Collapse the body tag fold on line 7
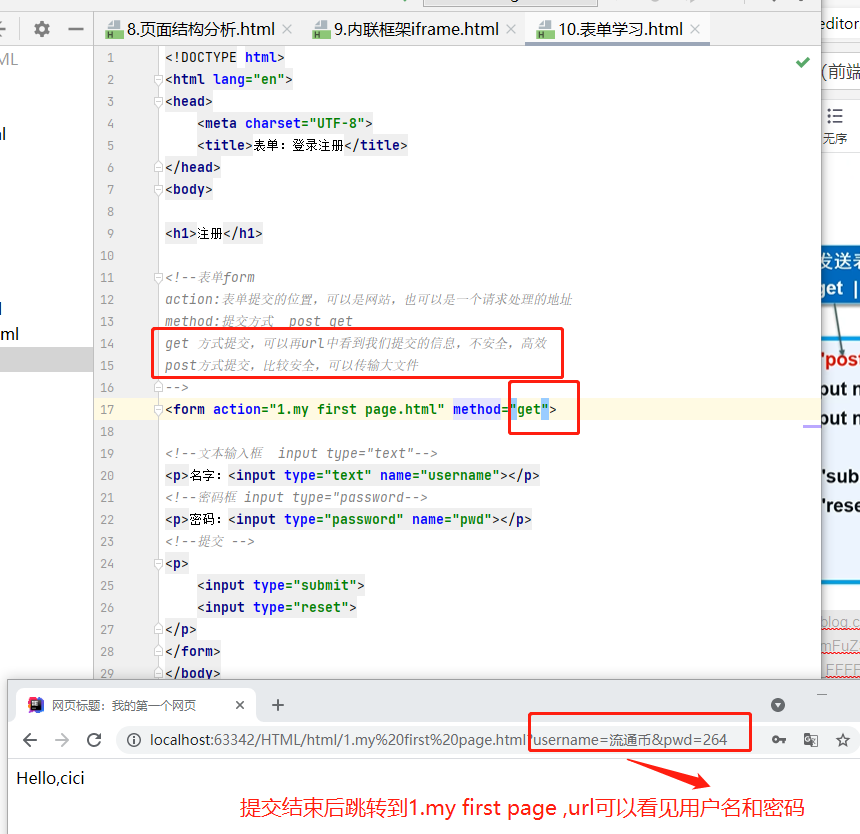Screen dimensions: 860x834 coord(158,190)
